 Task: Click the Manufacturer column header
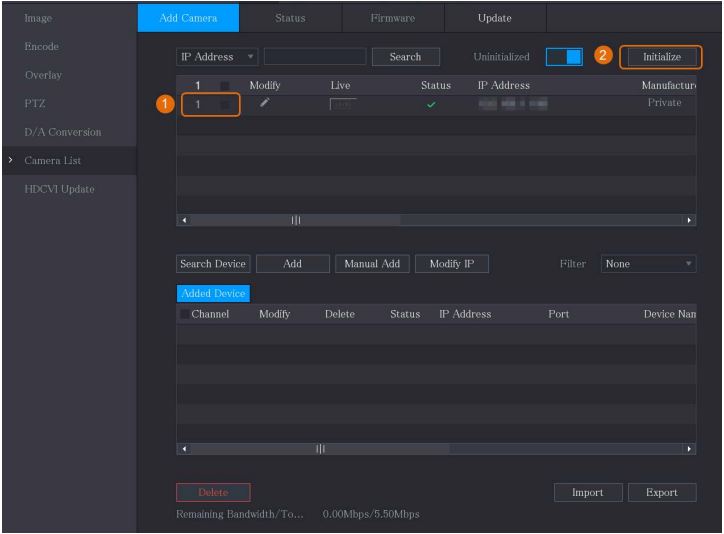pyautogui.click(x=668, y=85)
